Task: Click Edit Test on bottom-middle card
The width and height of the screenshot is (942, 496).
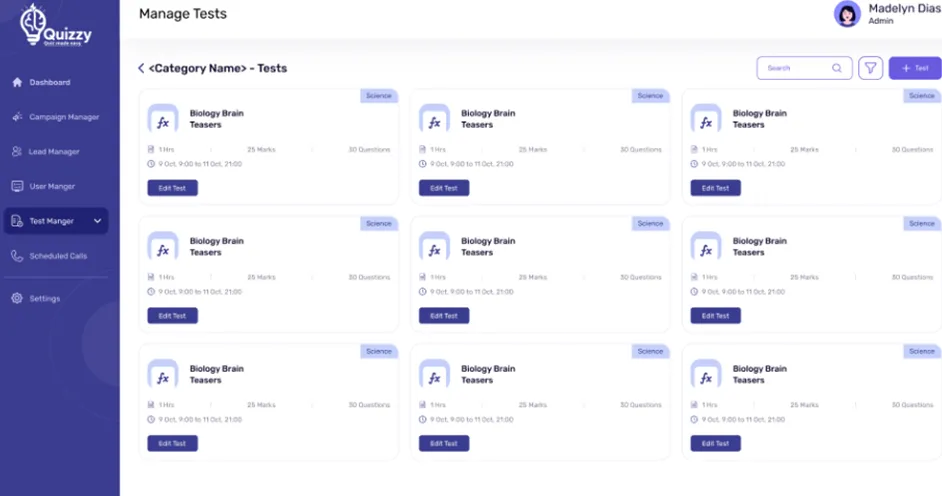Action: 444,444
